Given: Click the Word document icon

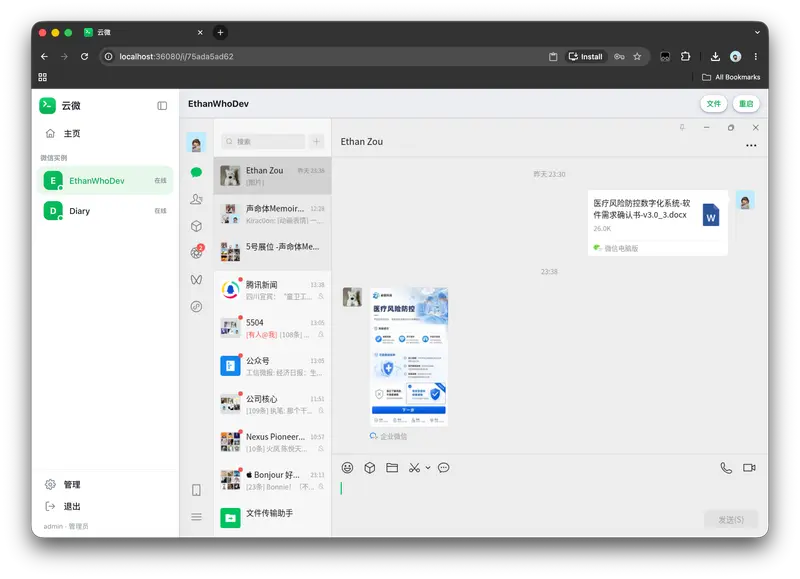Looking at the screenshot, I should 711,215.
